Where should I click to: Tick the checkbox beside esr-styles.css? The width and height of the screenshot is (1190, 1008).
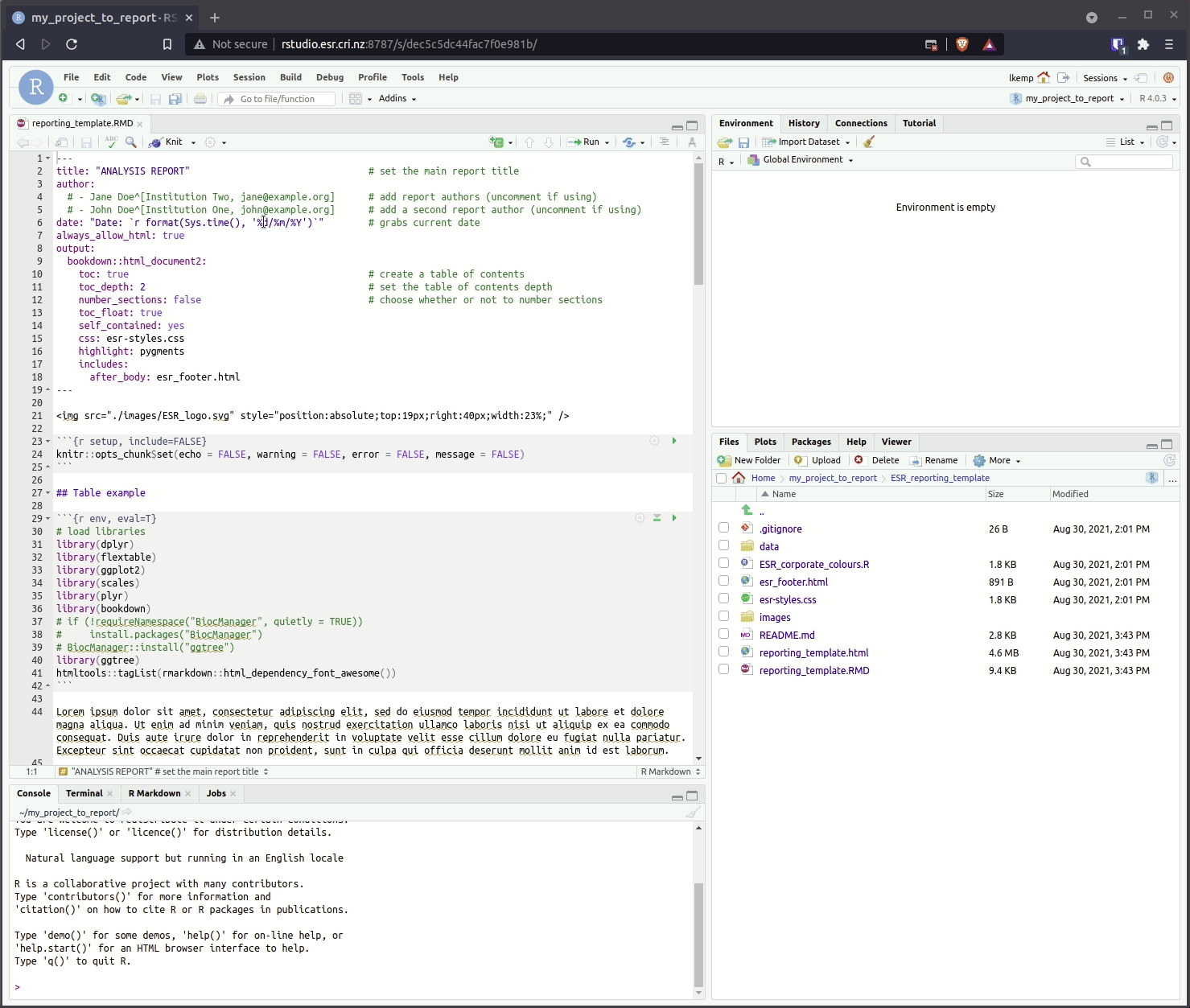[x=724, y=599]
